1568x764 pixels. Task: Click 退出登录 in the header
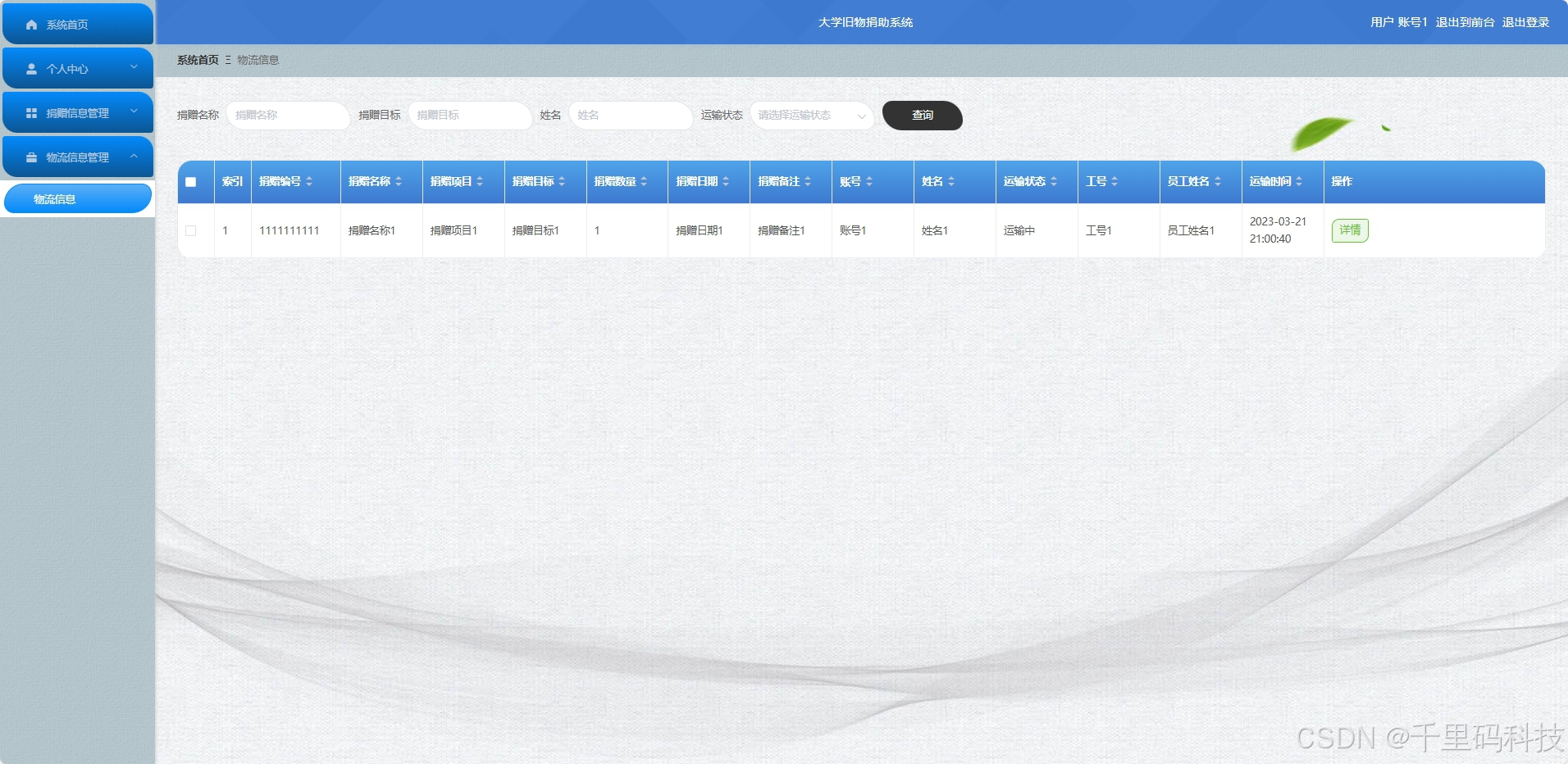click(x=1525, y=22)
